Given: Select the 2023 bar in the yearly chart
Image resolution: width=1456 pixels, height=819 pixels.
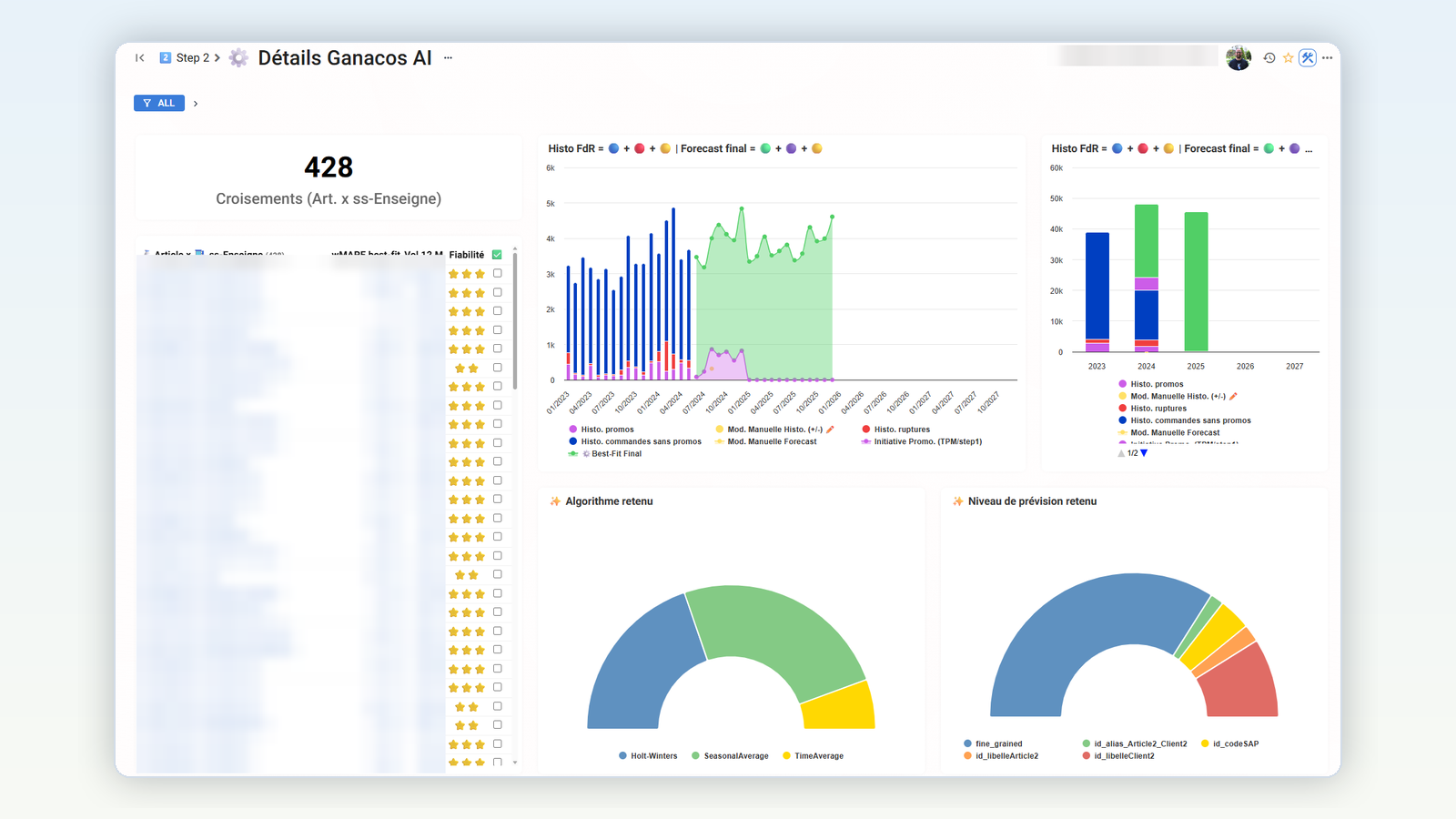Looking at the screenshot, I should coord(1097,292).
